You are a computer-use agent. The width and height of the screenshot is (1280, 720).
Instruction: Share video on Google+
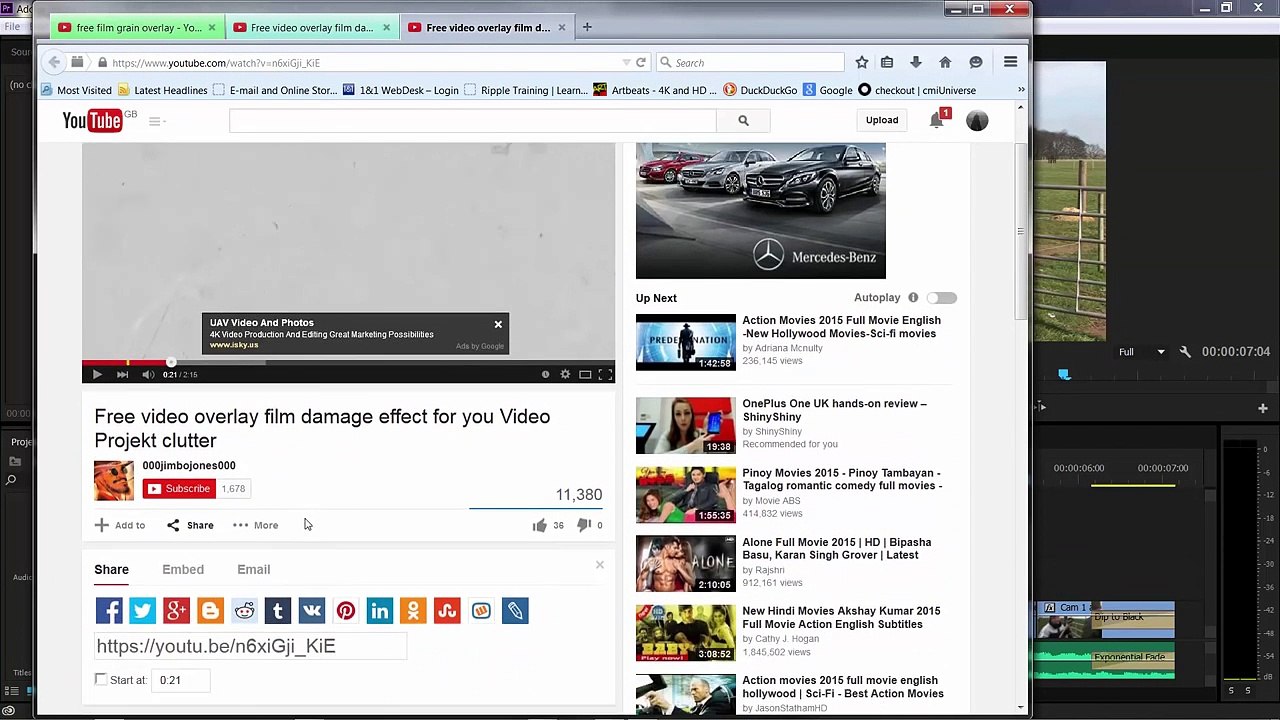(176, 611)
